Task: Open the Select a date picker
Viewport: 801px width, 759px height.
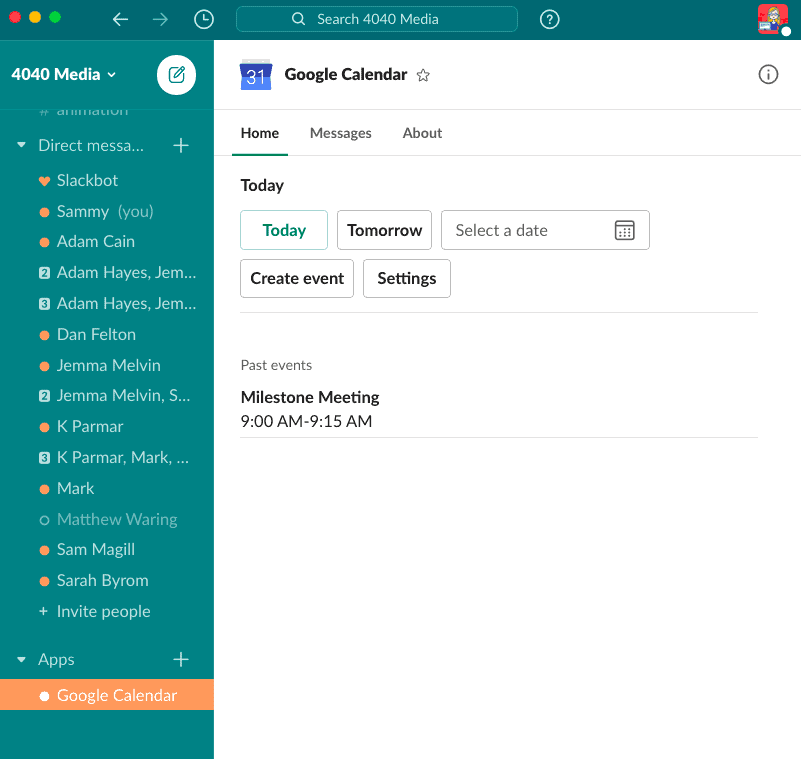Action: point(545,230)
